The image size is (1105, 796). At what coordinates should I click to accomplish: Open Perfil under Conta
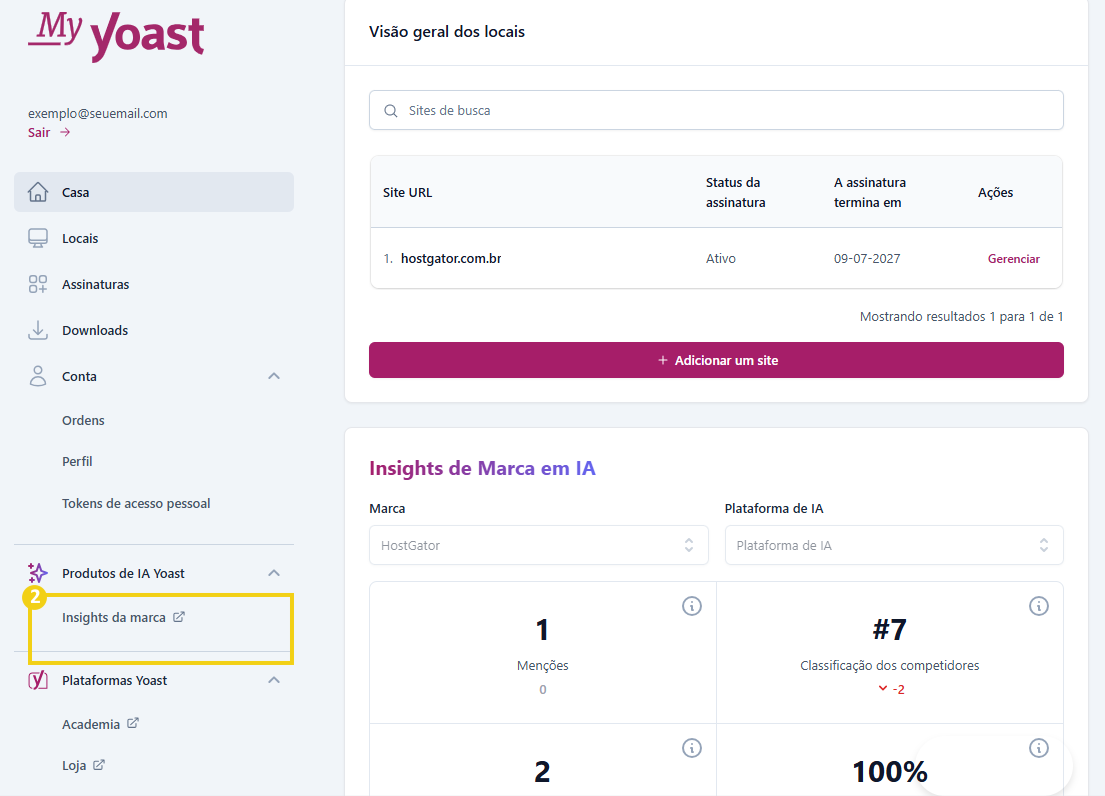tap(77, 461)
